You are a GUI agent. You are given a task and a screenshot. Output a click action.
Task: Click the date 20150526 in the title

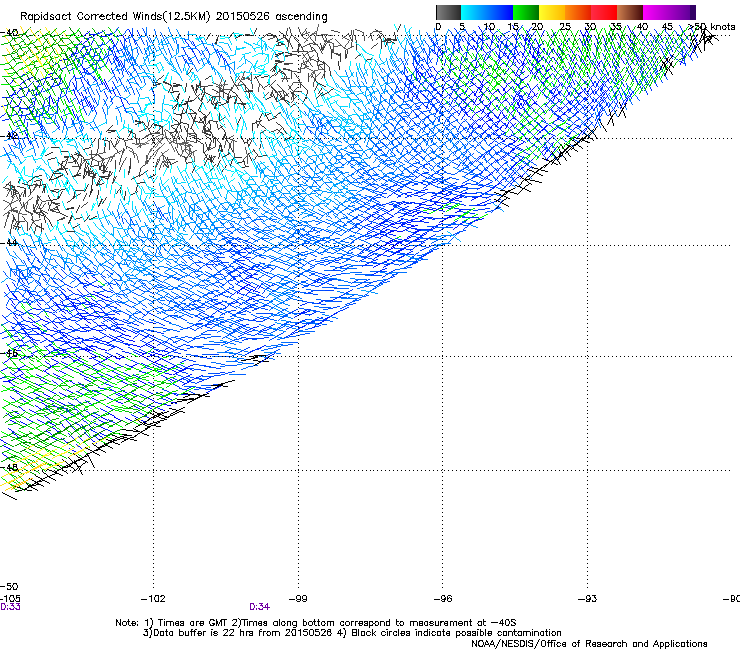[243, 17]
